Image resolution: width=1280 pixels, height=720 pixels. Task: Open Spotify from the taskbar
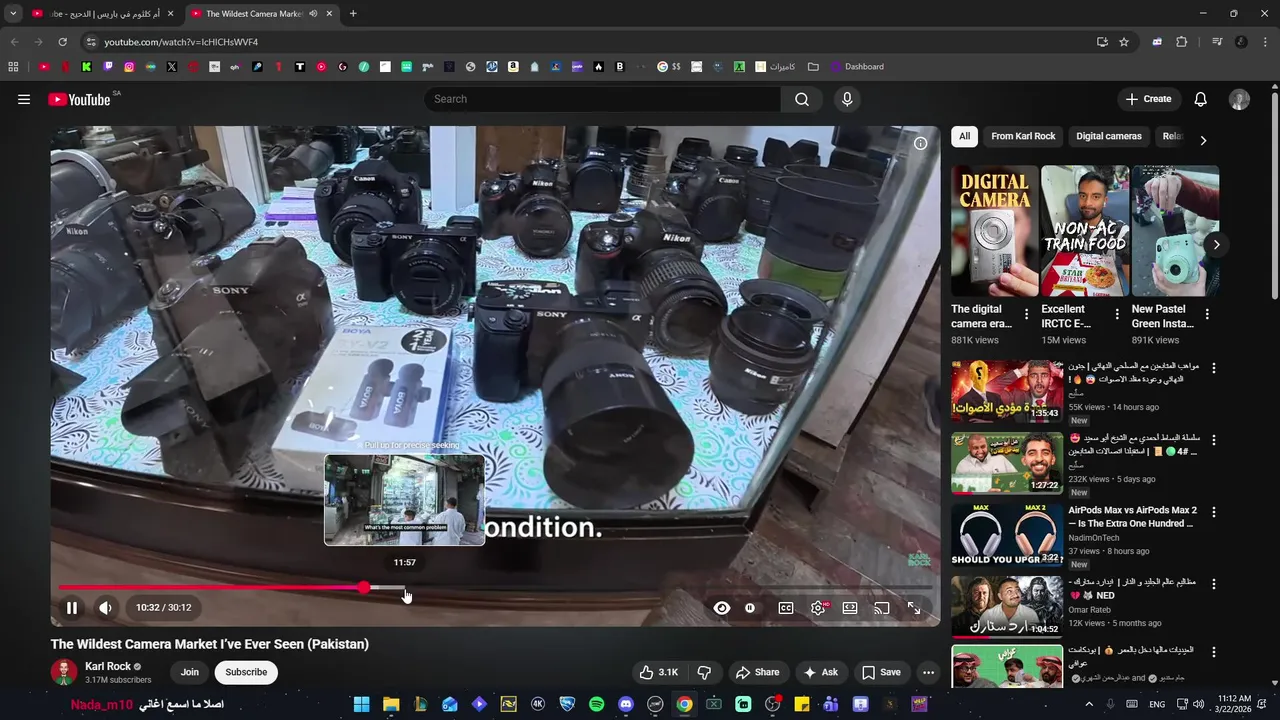597,704
